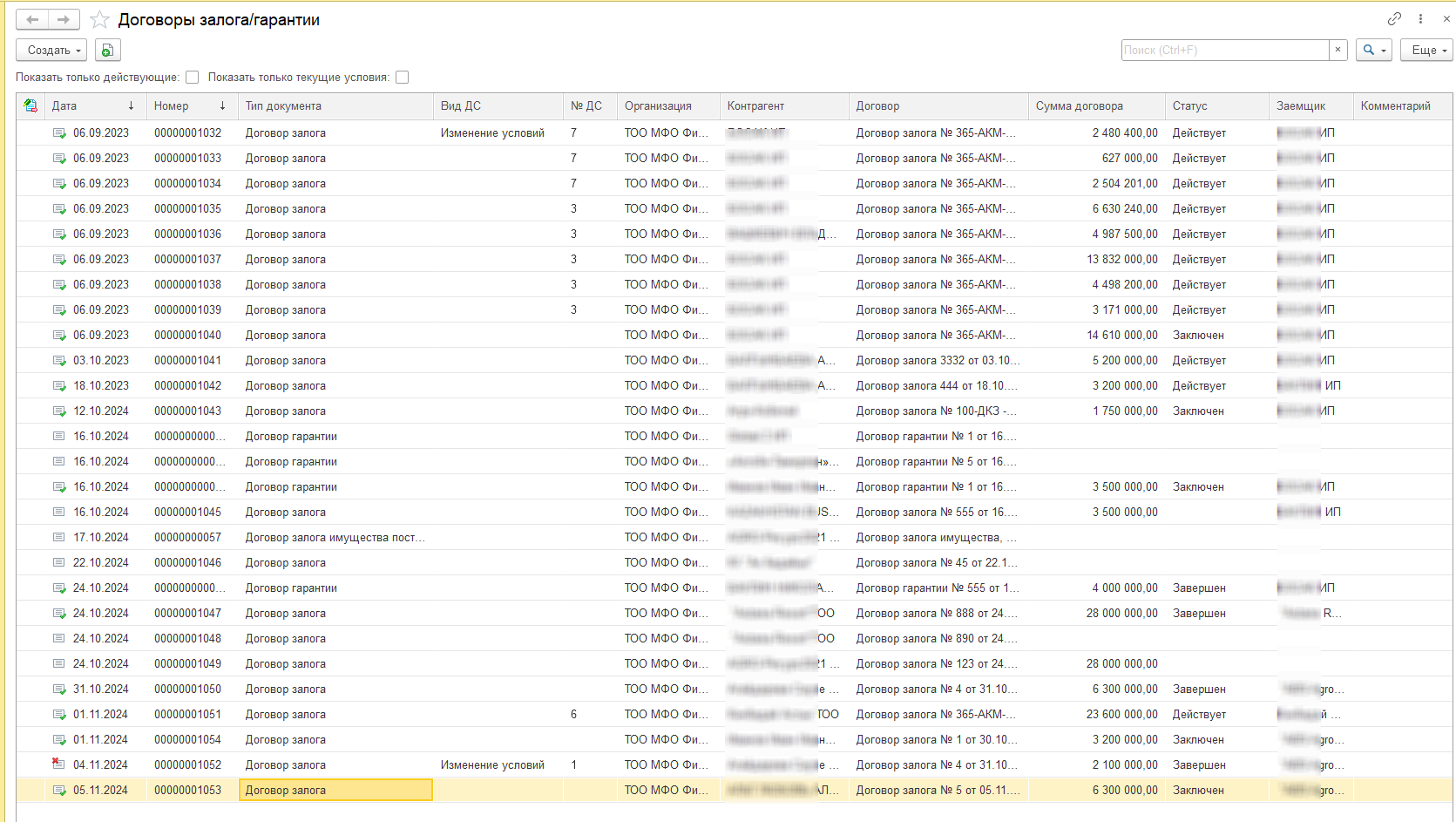Click document icon of row 00000001043
The width and height of the screenshot is (1456, 822).
(59, 411)
